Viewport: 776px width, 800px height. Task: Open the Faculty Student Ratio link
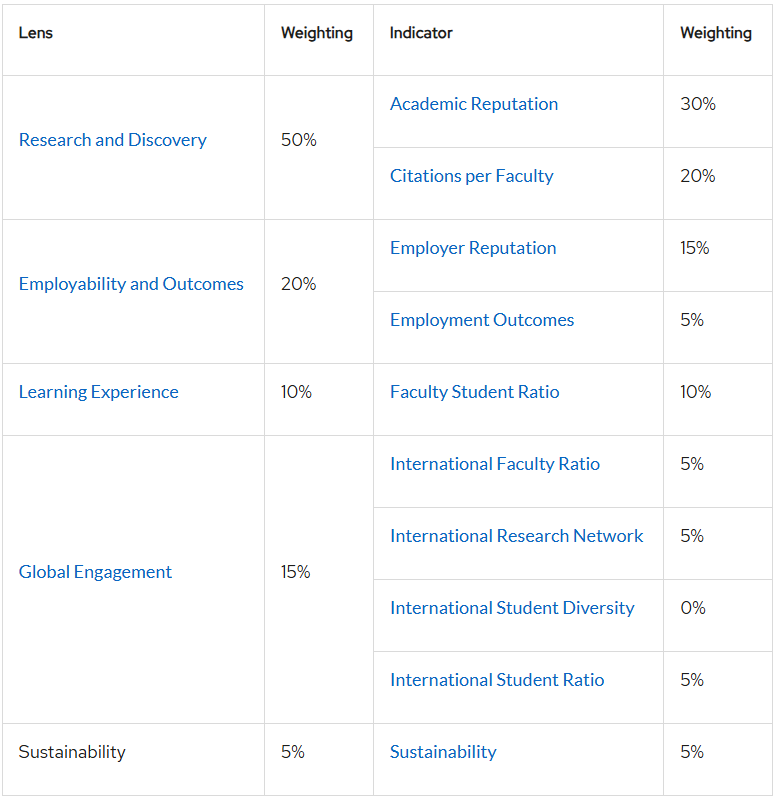click(x=474, y=392)
